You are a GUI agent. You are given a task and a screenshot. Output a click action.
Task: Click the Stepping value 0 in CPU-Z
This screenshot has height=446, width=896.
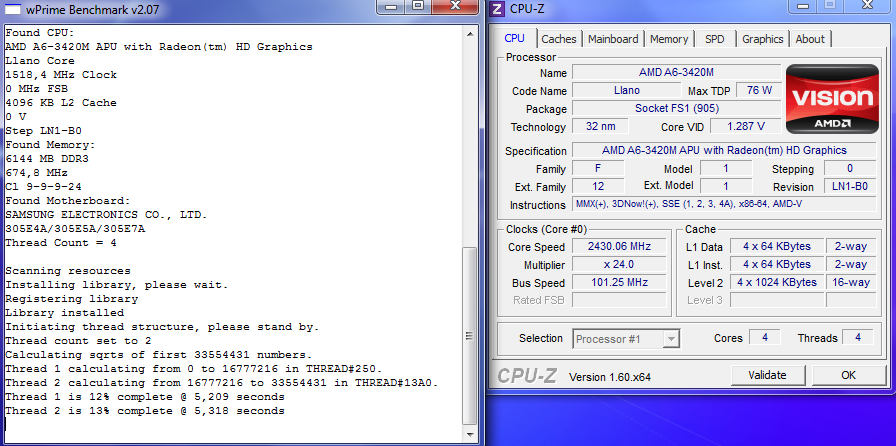pyautogui.click(x=850, y=168)
